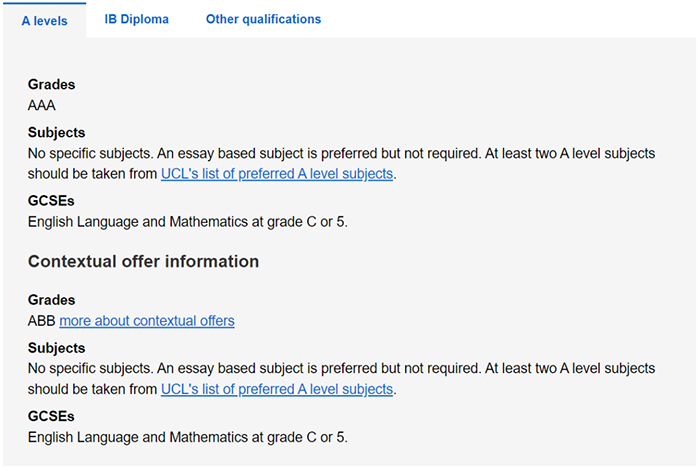
Task: Select the A levels tab
Action: click(44, 21)
